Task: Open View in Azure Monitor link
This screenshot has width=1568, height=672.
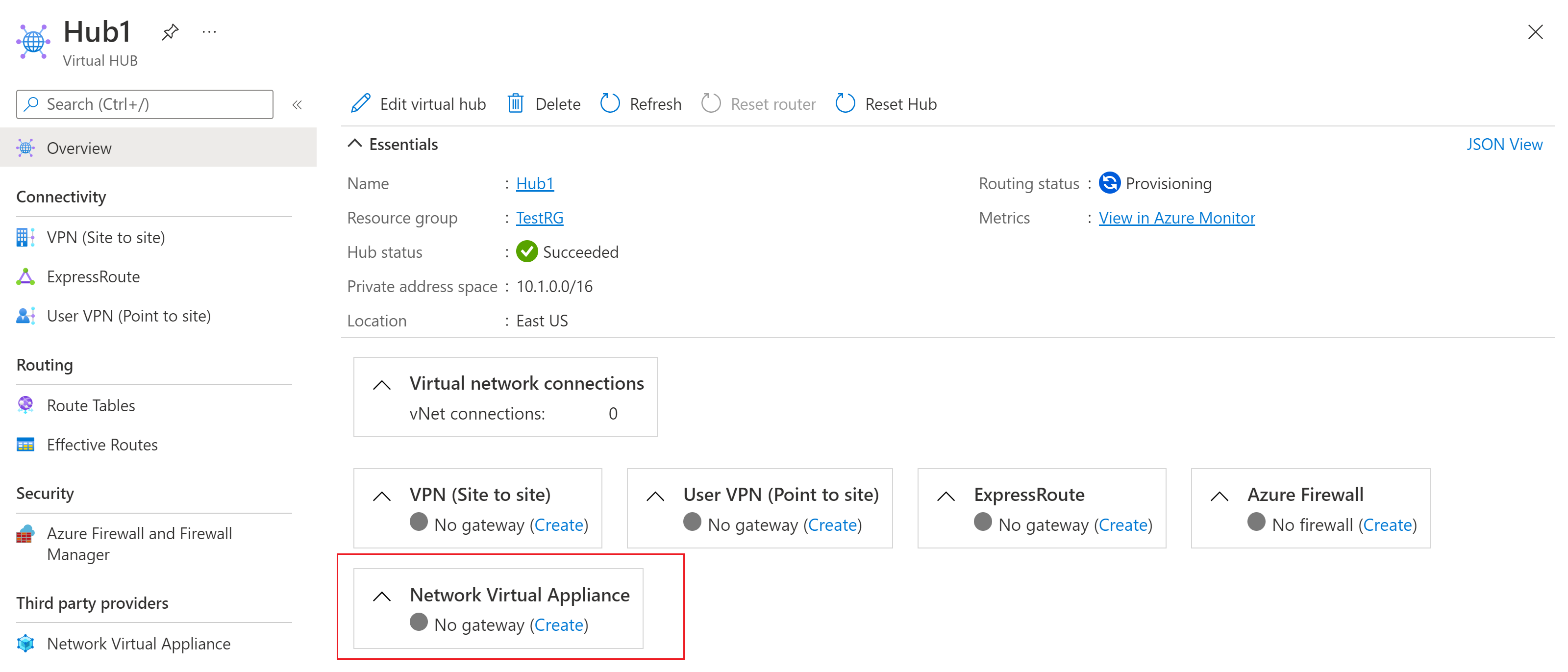Action: [1176, 218]
